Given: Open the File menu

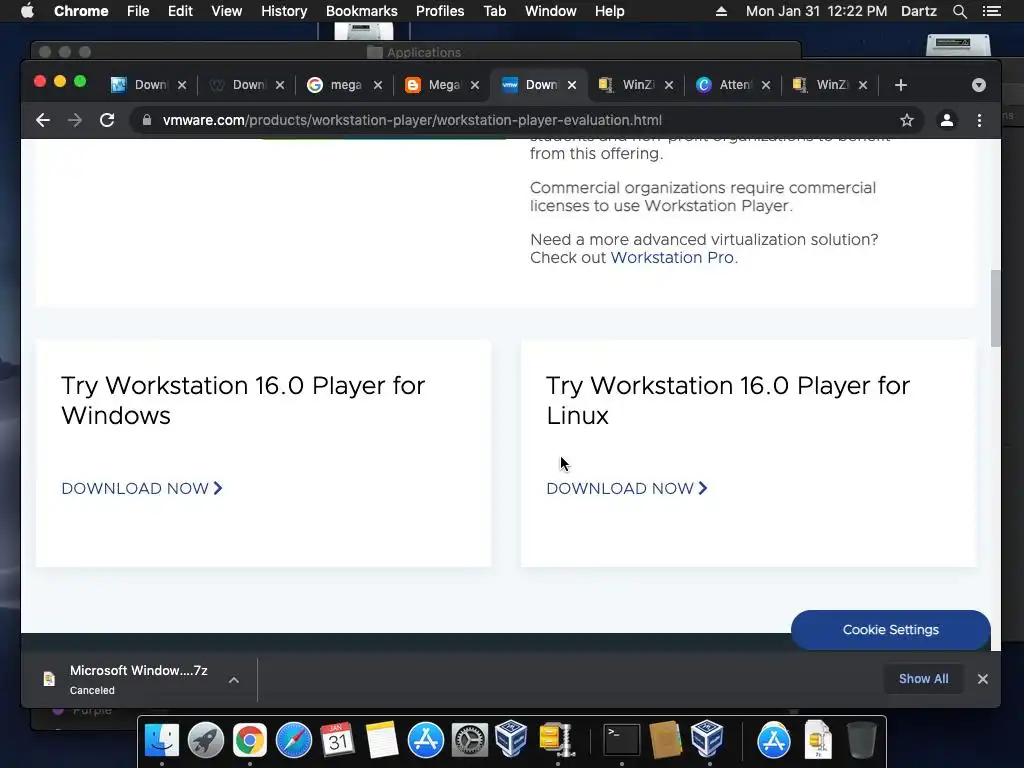Looking at the screenshot, I should tap(138, 11).
